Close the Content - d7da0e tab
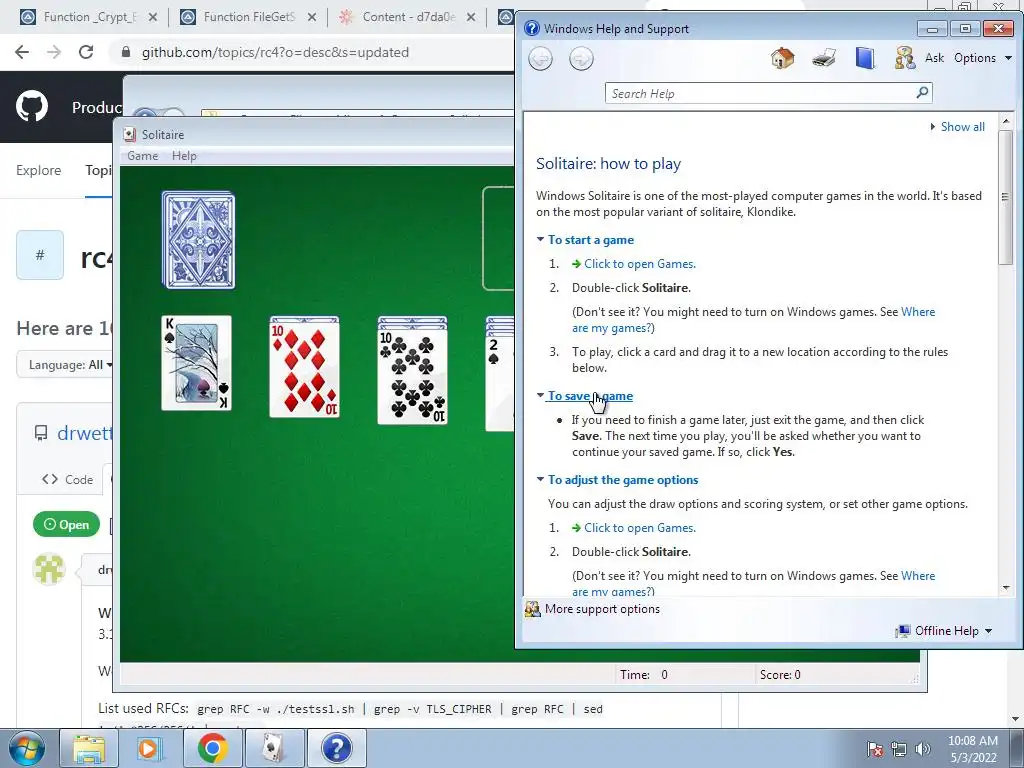 471,17
